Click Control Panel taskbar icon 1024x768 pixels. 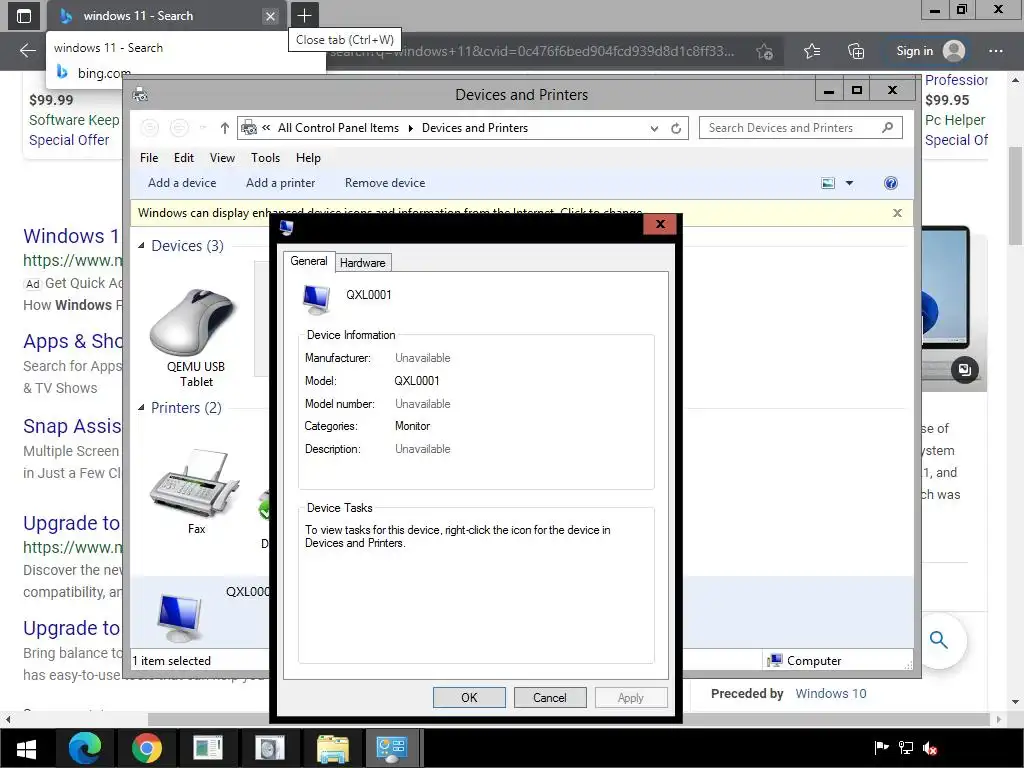(392, 748)
